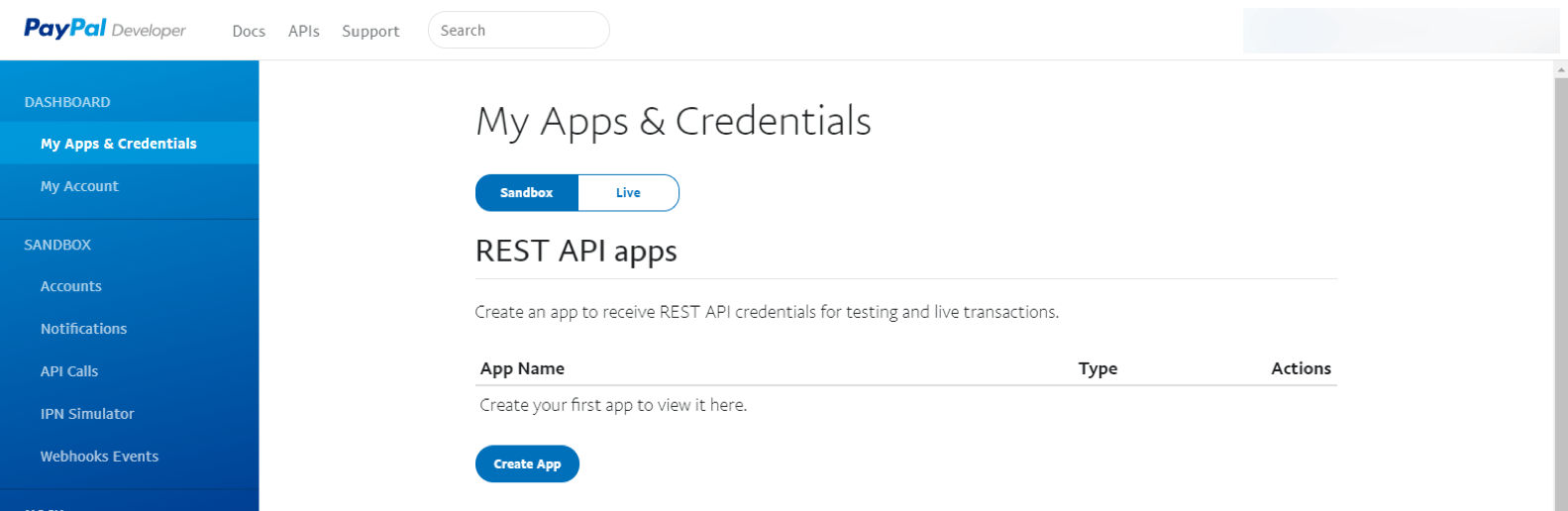This screenshot has height=511, width=1568.
Task: Open sandbox Accounts page
Action: [71, 286]
